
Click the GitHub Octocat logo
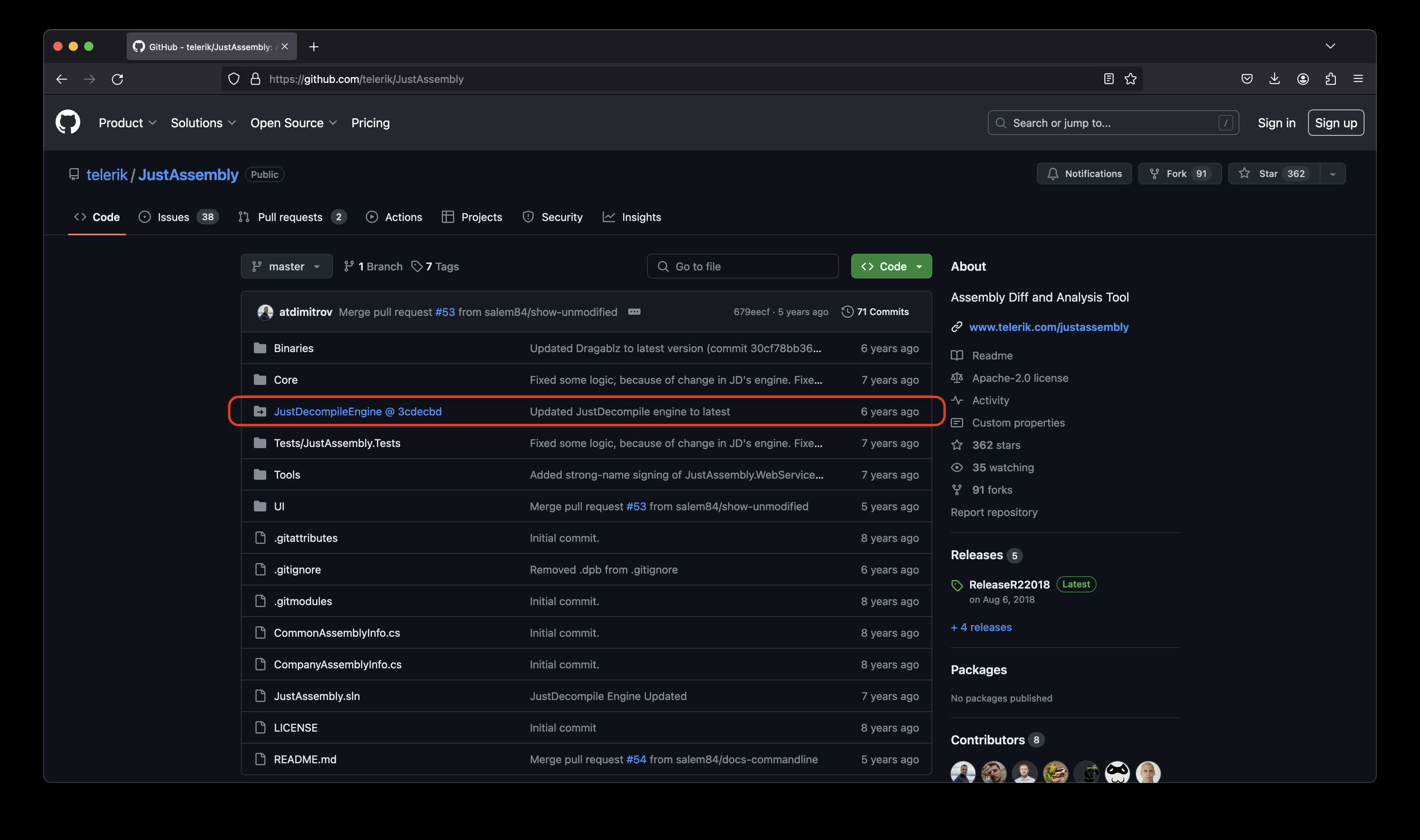coord(68,122)
